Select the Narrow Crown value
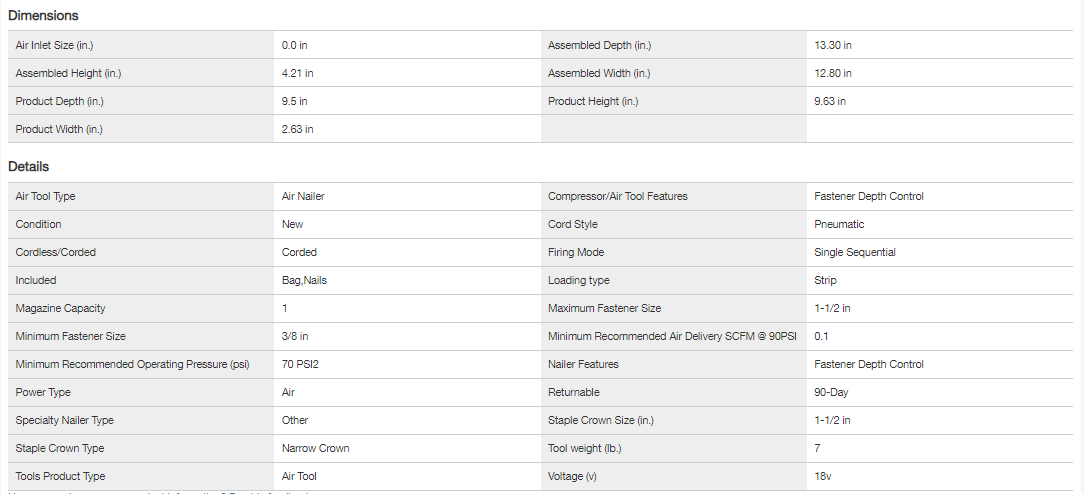The height and width of the screenshot is (494, 1084). tap(315, 448)
